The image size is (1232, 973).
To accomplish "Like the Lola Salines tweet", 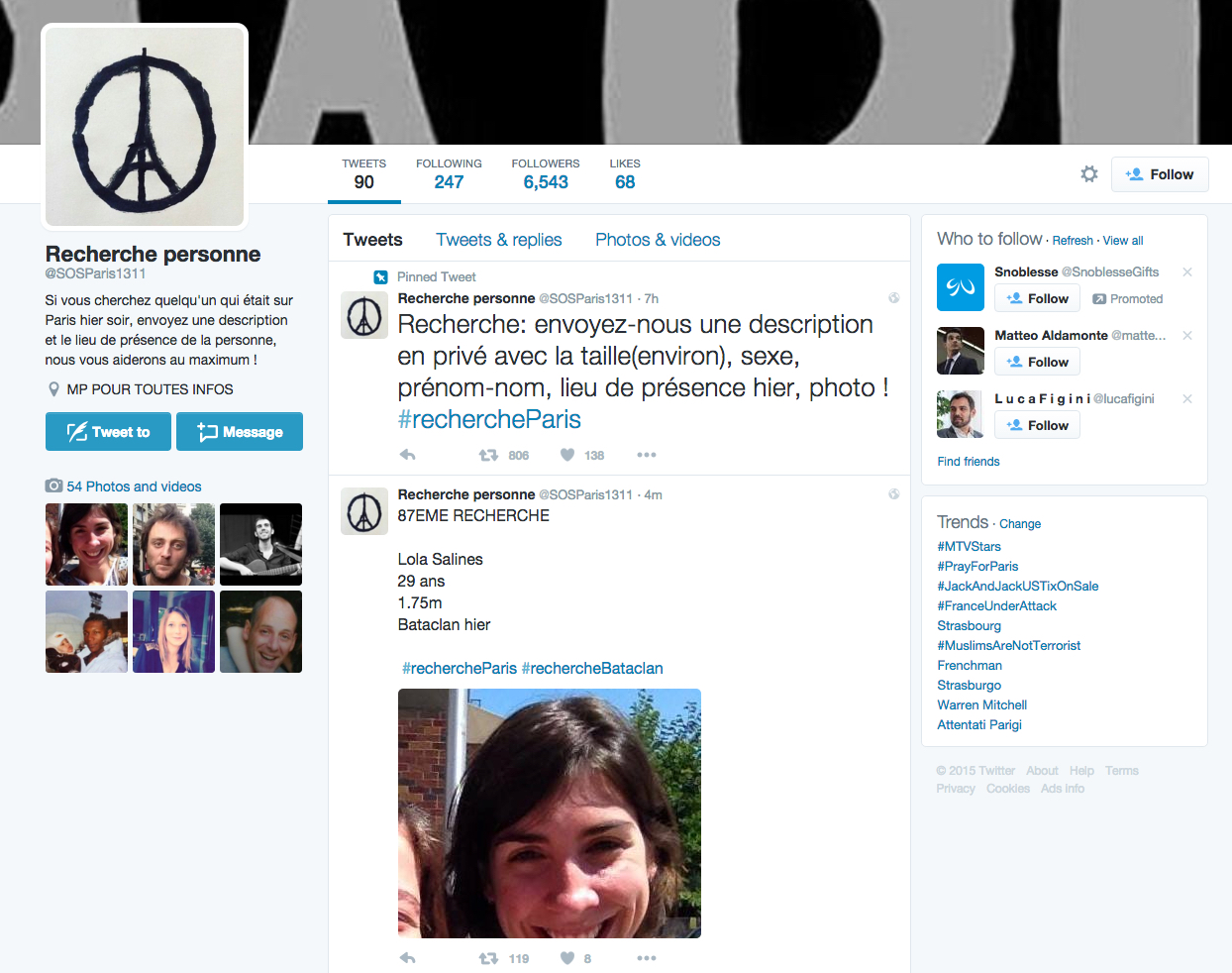I will tap(567, 958).
